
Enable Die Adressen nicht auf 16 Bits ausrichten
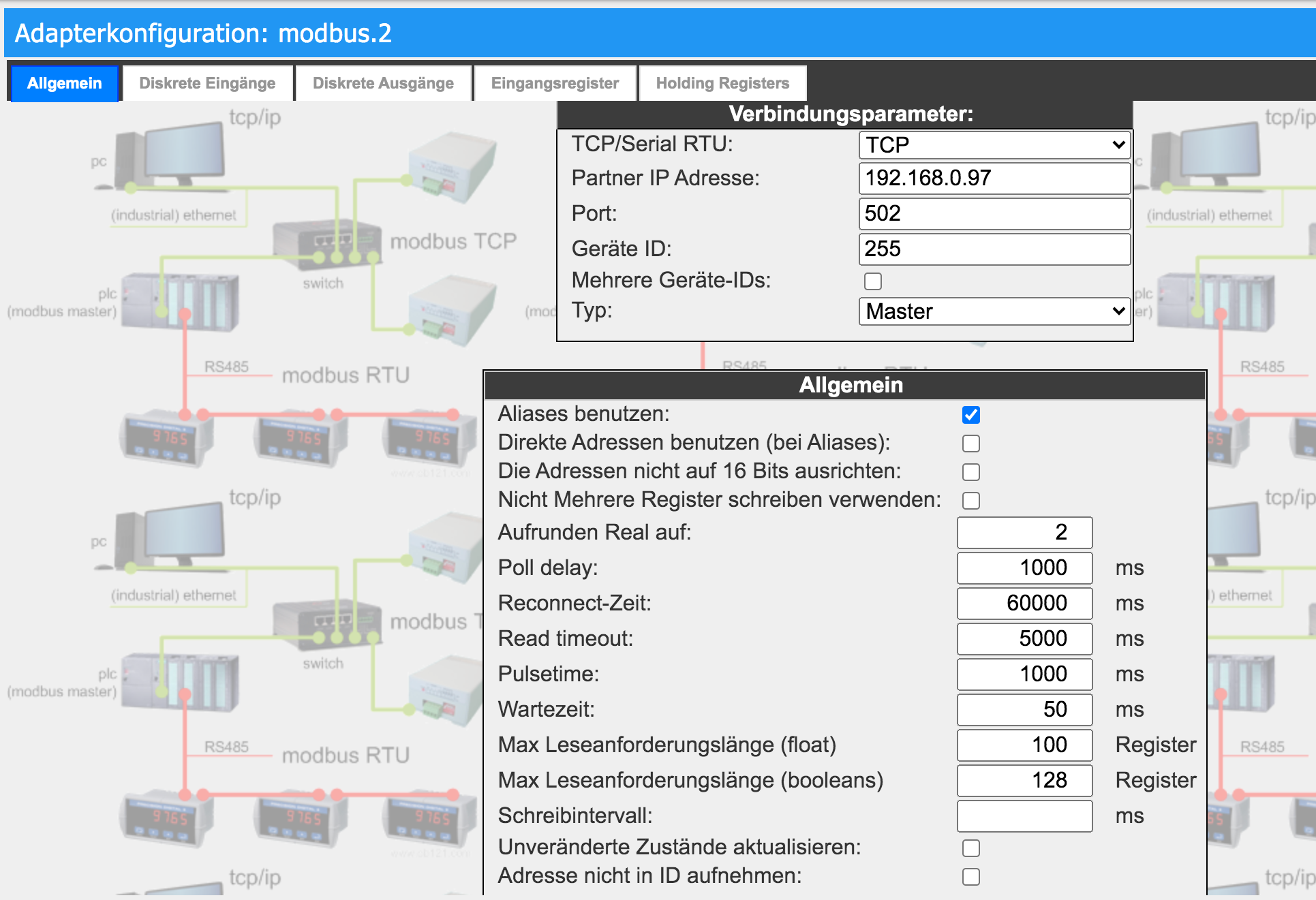coord(970,472)
